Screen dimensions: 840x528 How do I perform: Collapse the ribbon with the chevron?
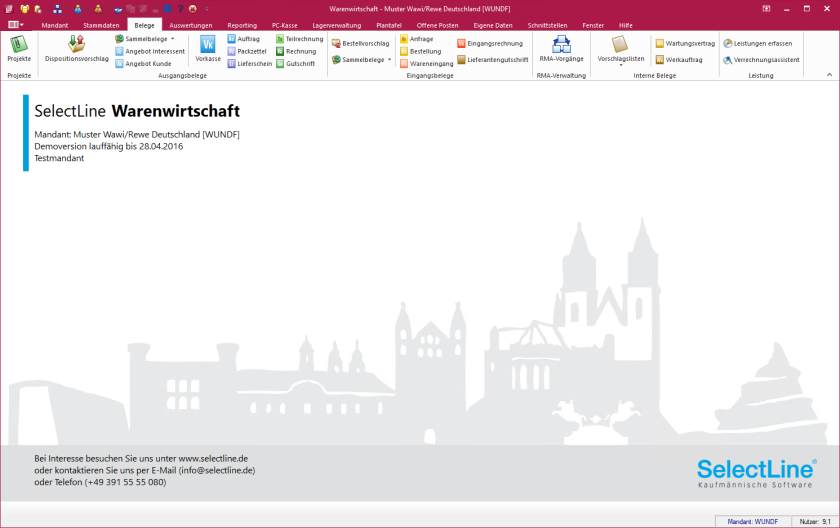click(x=829, y=75)
